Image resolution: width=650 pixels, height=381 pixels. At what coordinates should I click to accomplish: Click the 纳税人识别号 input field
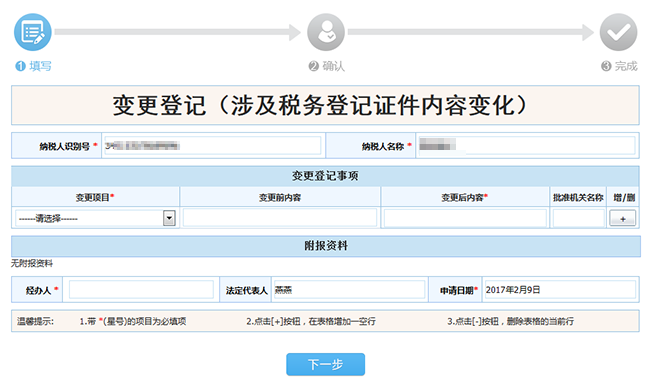[213, 146]
